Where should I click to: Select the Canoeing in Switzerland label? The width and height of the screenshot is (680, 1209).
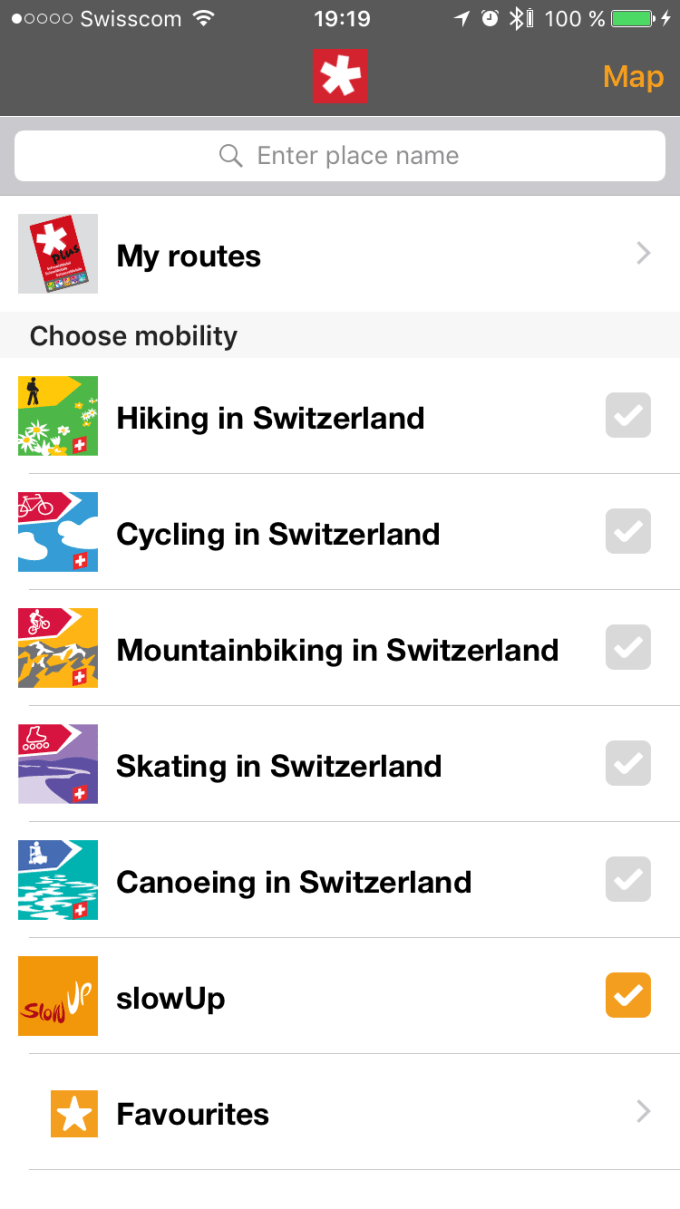point(294,882)
